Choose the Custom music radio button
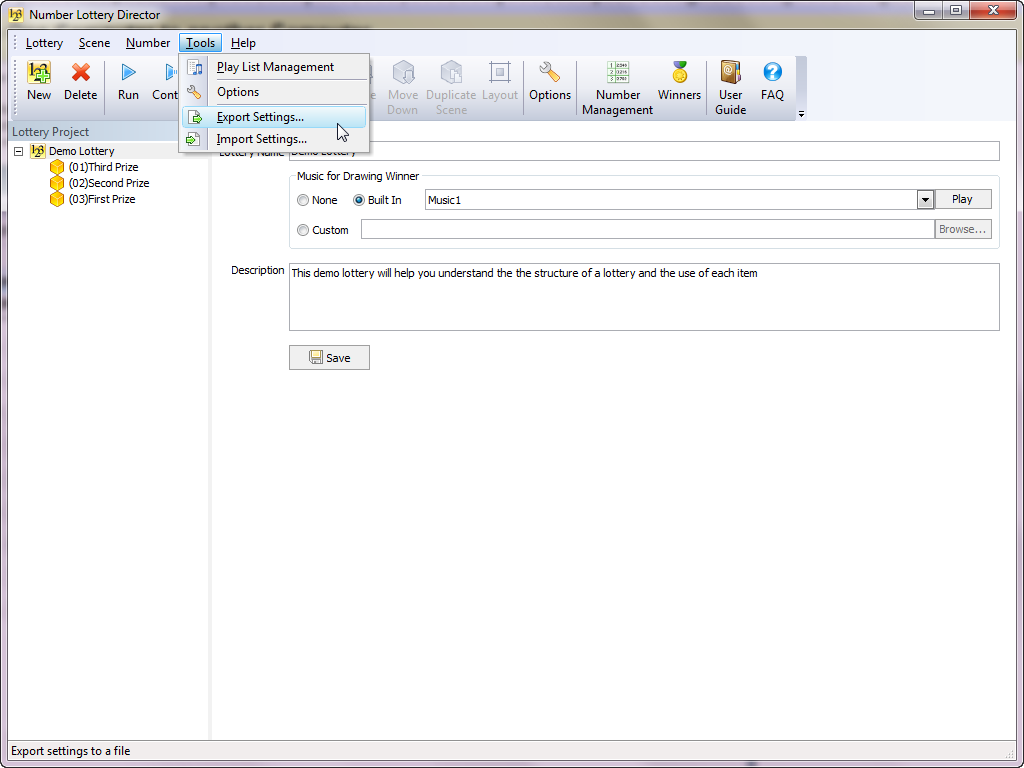Viewport: 1024px width, 768px height. pos(303,230)
